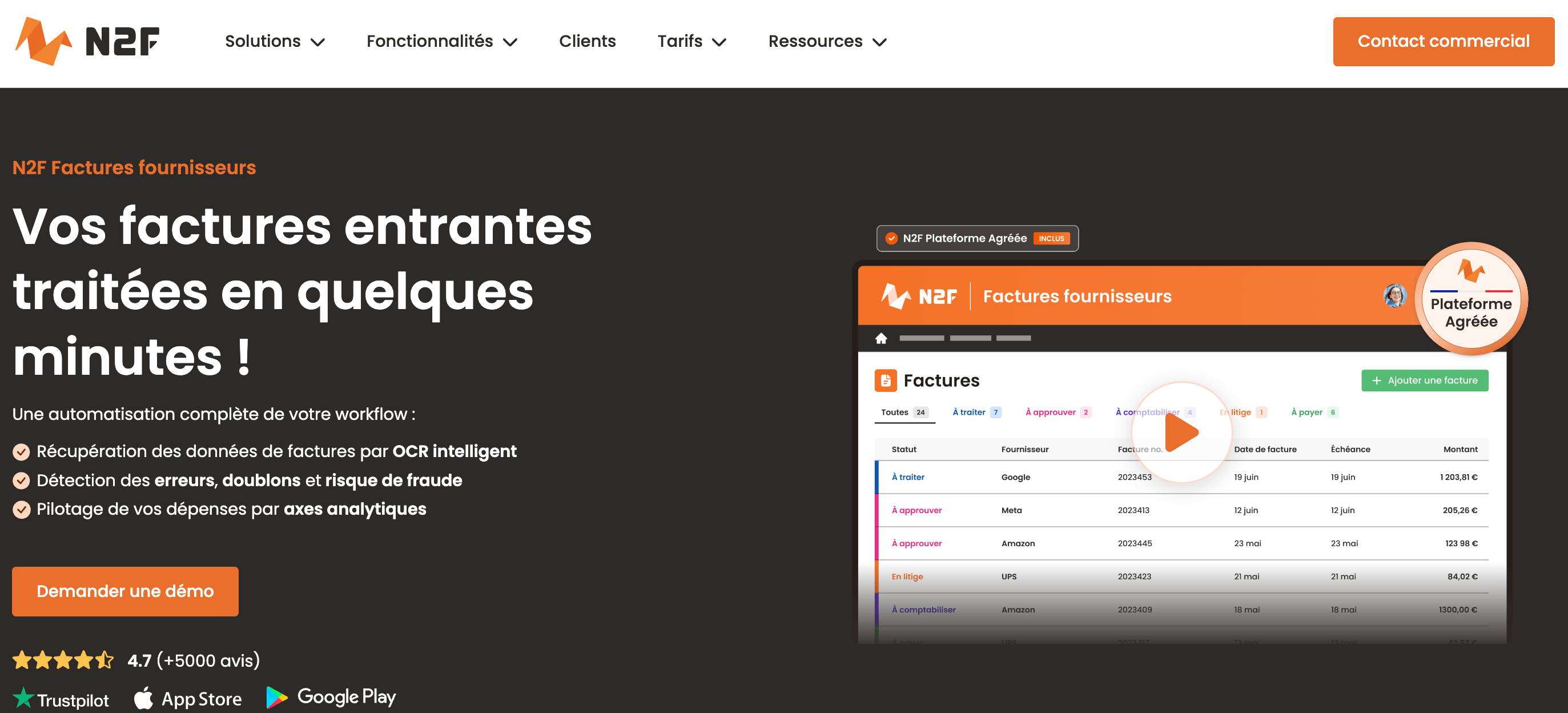Click the 84,02 € amount
The image size is (1568, 713).
[1462, 576]
